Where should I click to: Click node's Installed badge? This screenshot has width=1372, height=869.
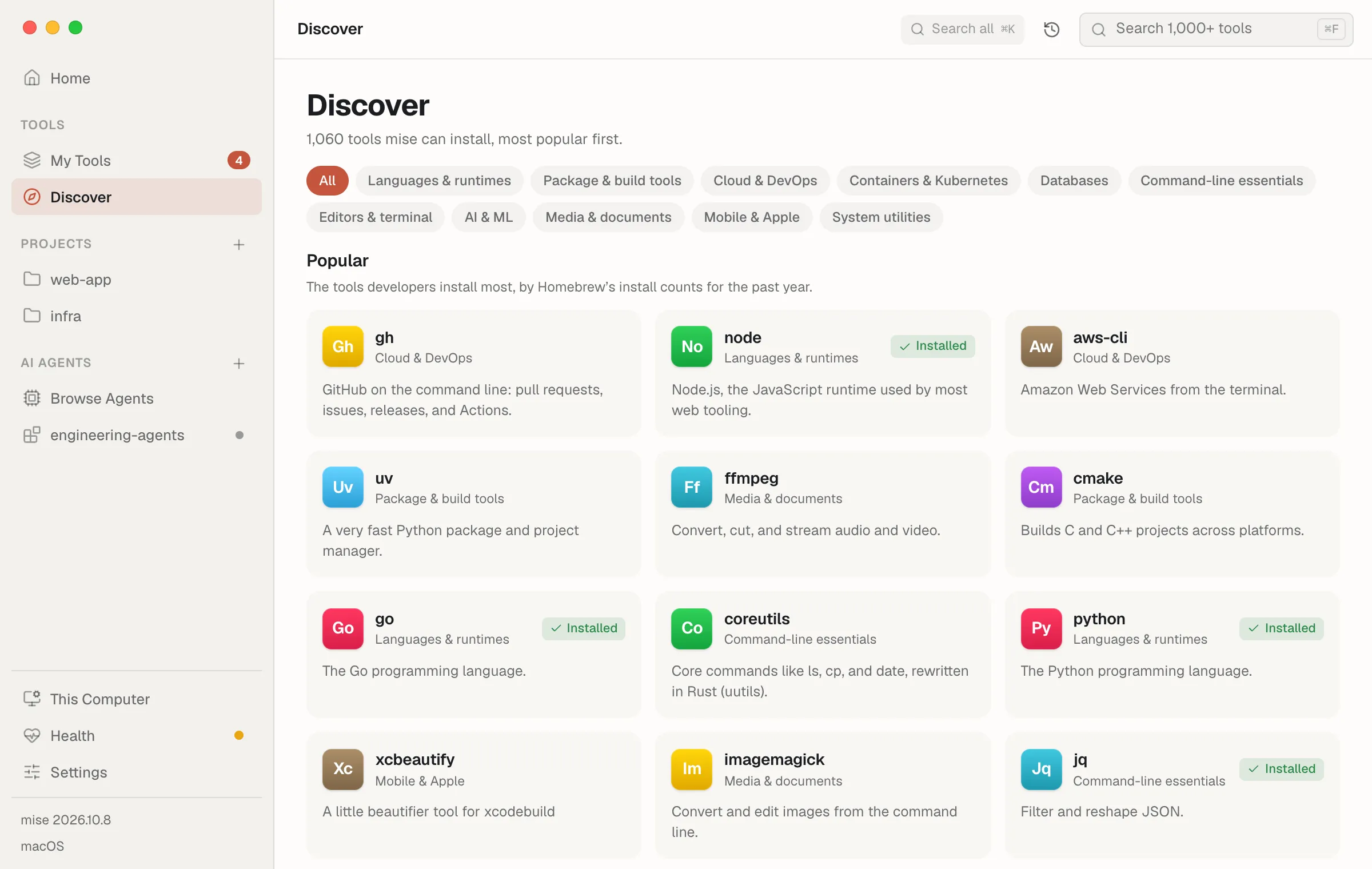[933, 346]
